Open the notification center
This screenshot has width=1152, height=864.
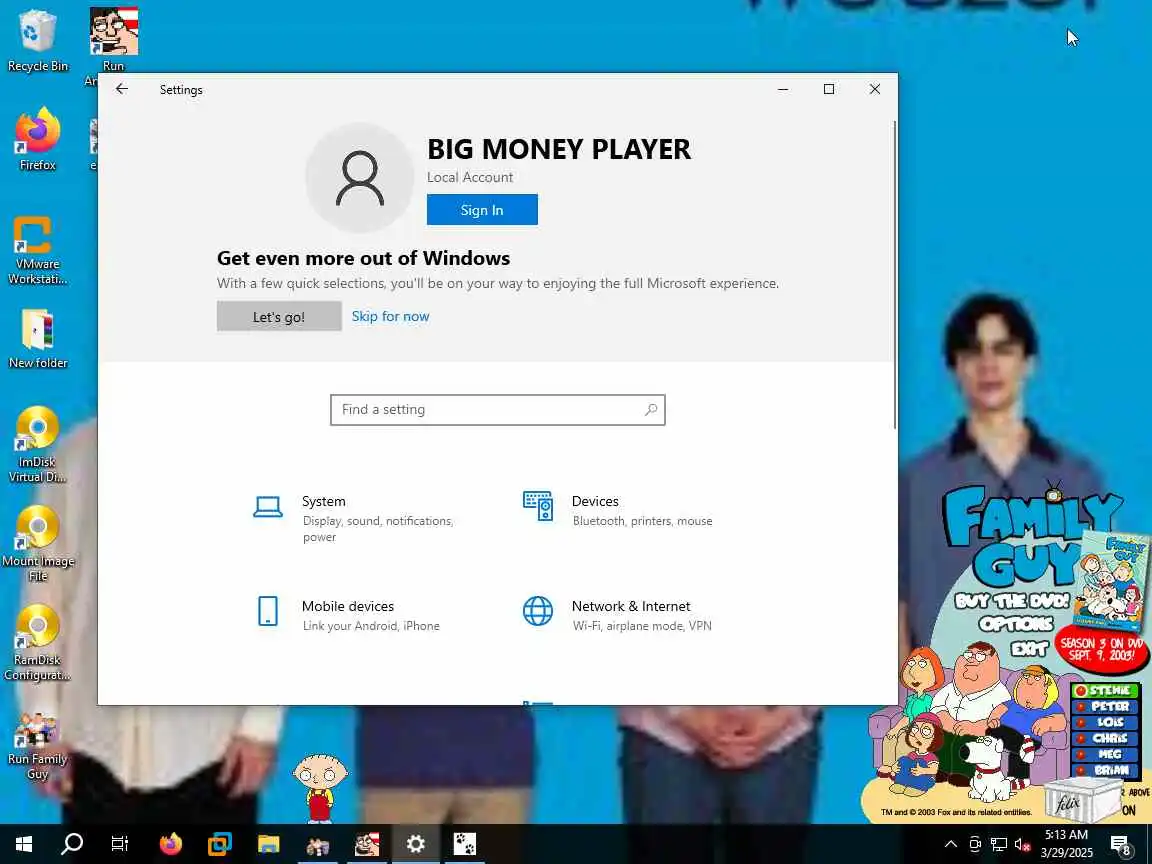click(1120, 844)
